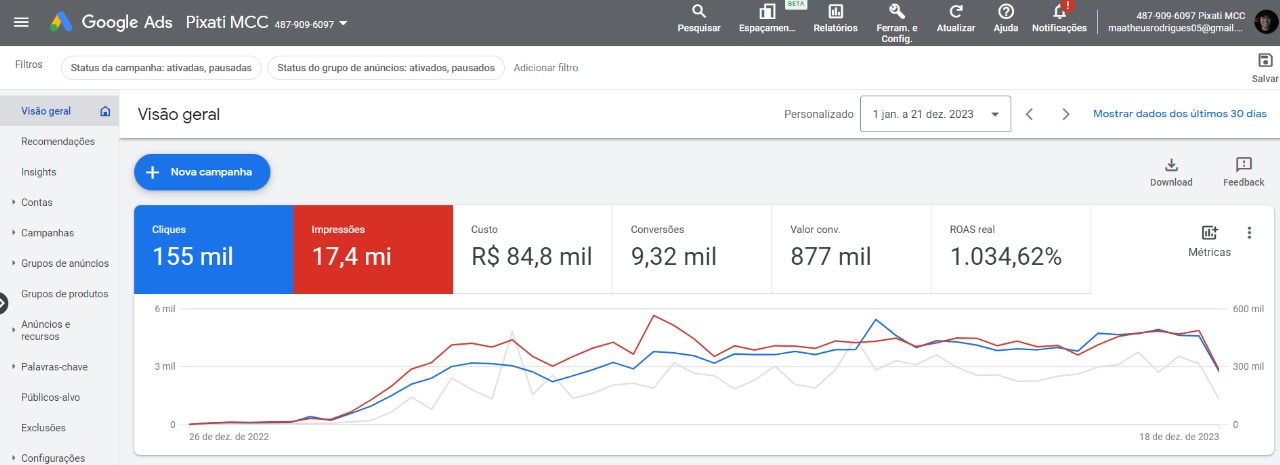Select the blue Cliques metric card
Image resolution: width=1280 pixels, height=465 pixels.
pos(213,249)
